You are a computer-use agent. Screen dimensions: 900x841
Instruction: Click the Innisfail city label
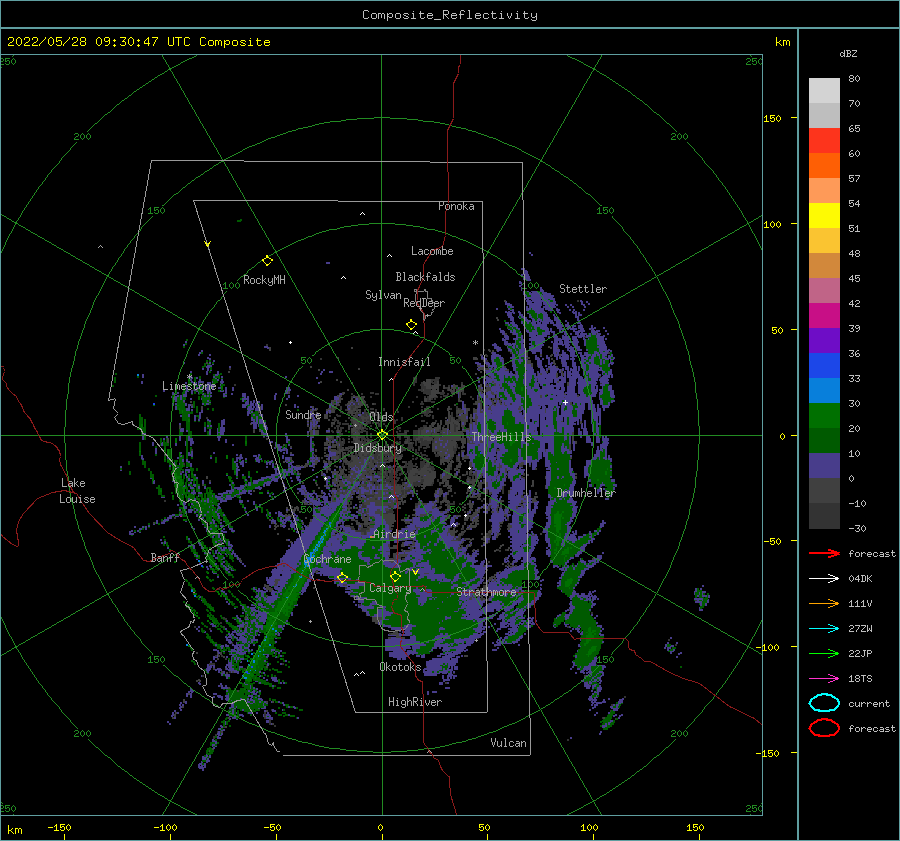(404, 362)
